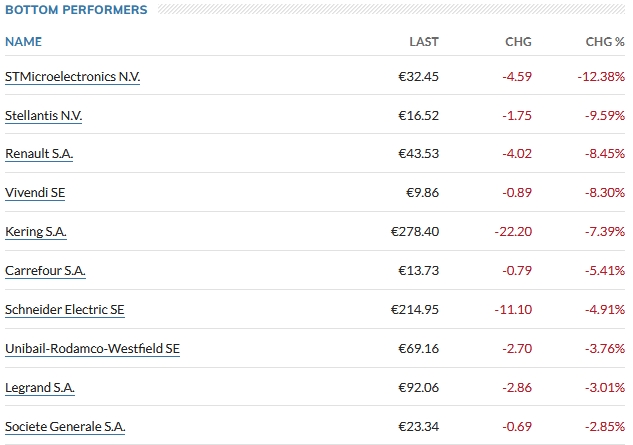This screenshot has width=633, height=445.
Task: Click the NAME column header
Action: coord(23,42)
